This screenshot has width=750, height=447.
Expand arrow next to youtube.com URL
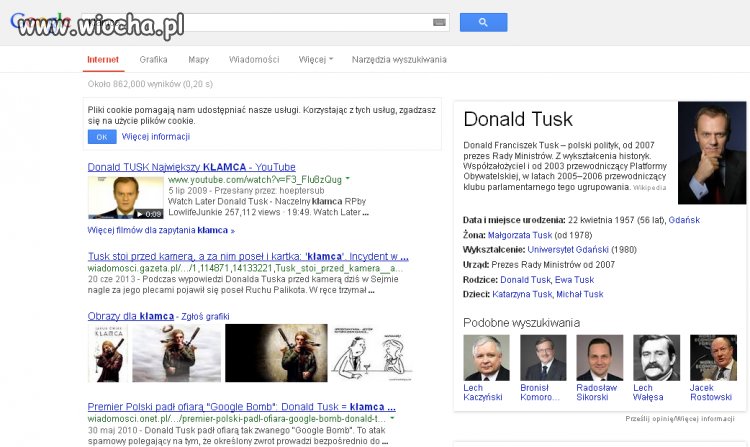(x=348, y=179)
